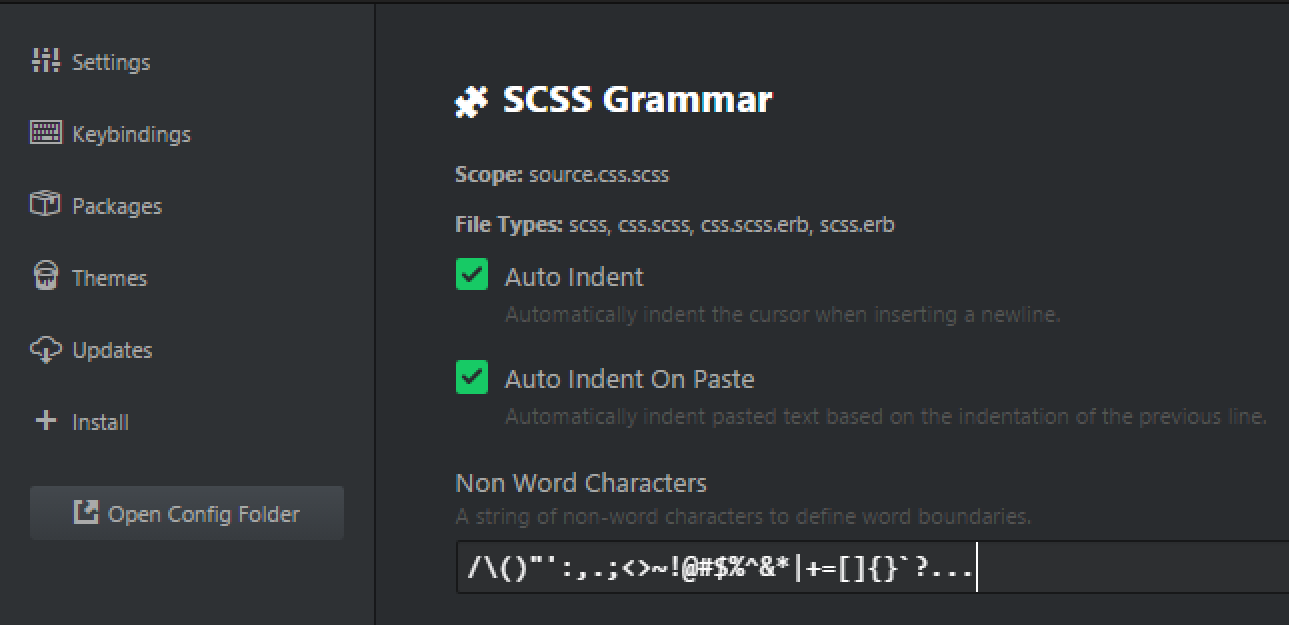This screenshot has height=625, width=1289.
Task: Click the SCSS Grammar heading
Action: pos(637,100)
